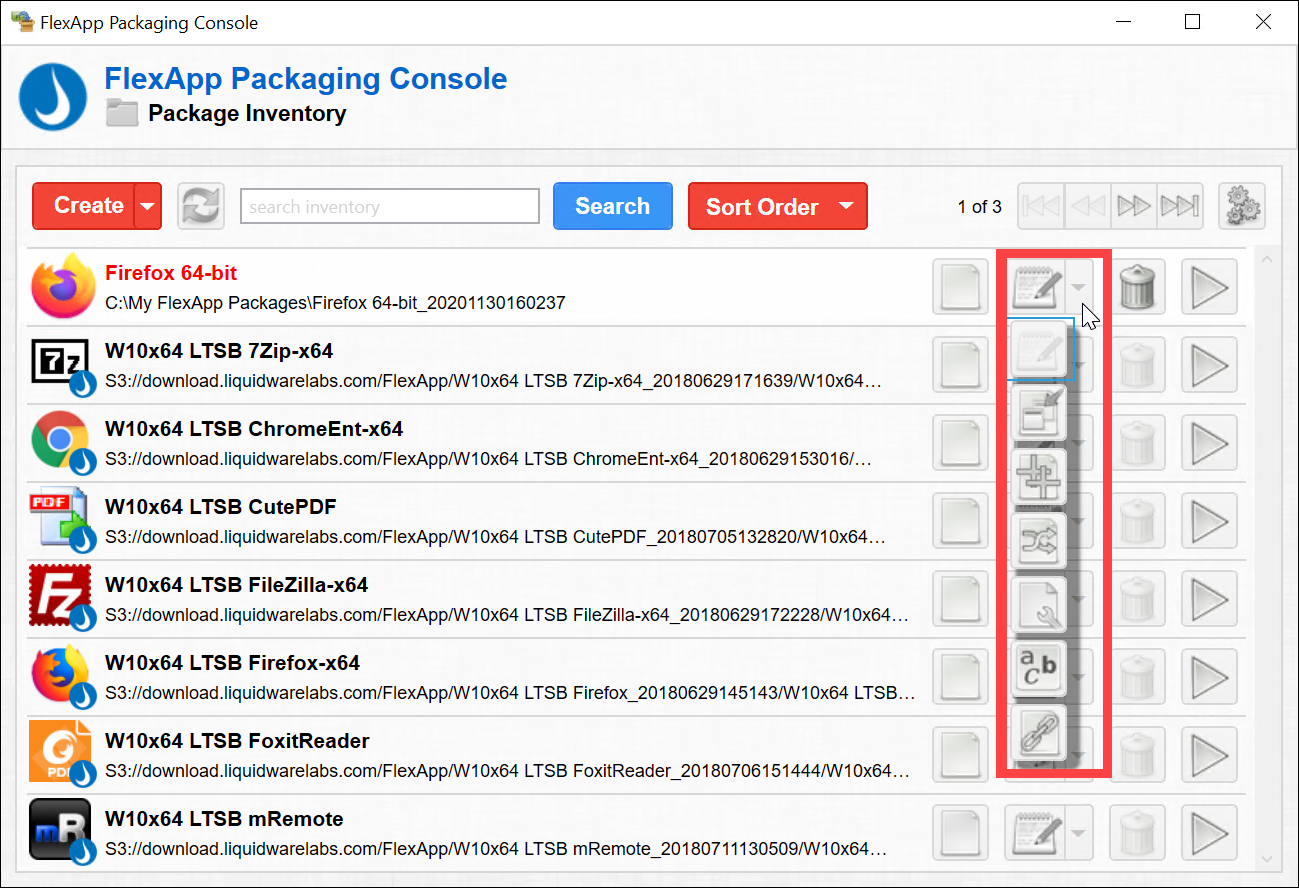Select the 'abc' rename icon in edit menu
The image size is (1299, 888).
pos(1039,669)
